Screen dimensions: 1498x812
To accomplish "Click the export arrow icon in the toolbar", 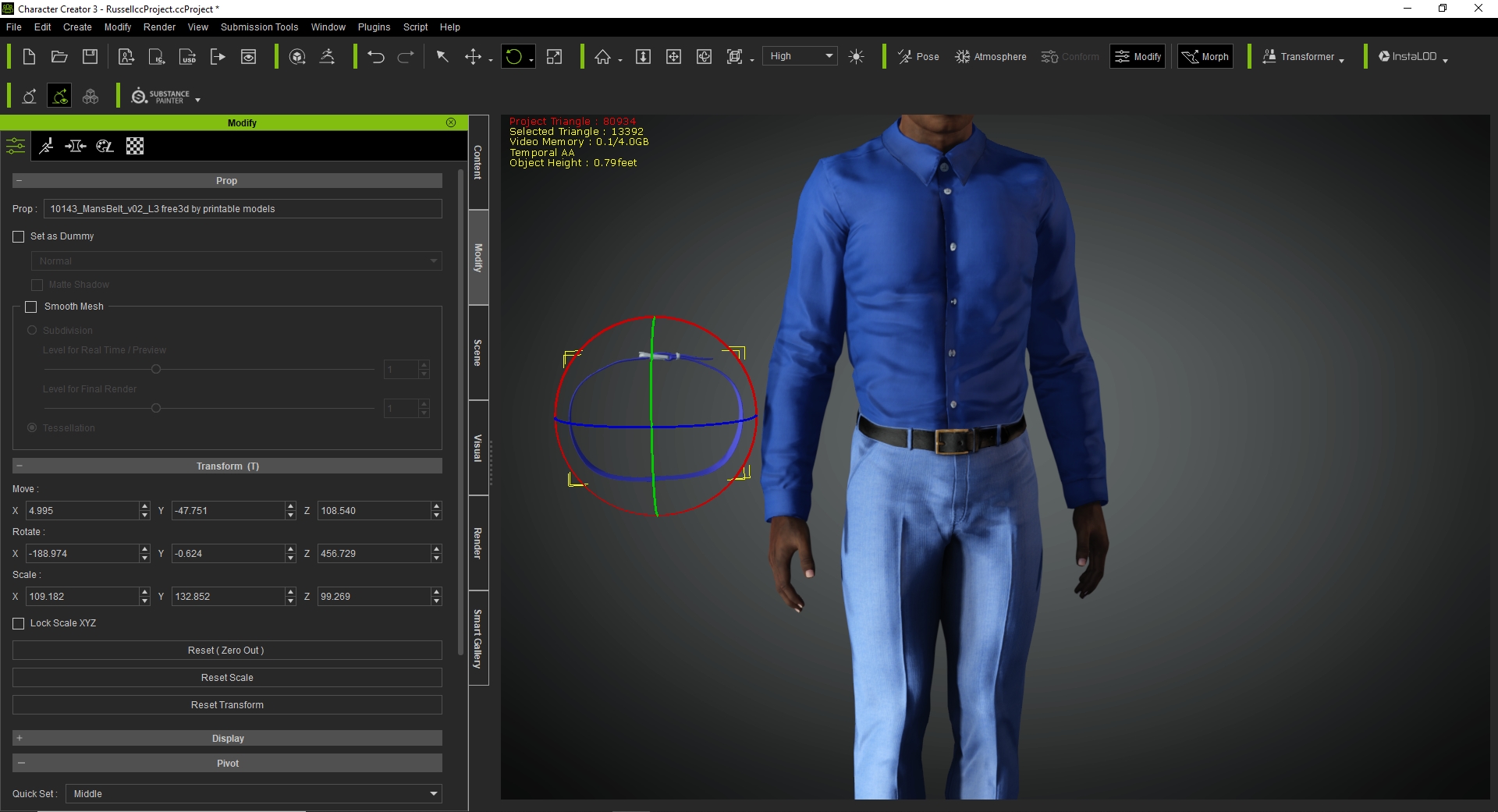I will 218,57.
